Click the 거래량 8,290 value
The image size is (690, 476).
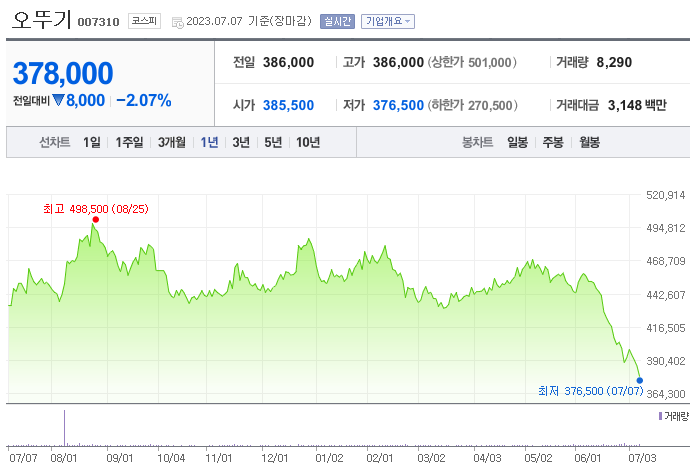(x=614, y=62)
